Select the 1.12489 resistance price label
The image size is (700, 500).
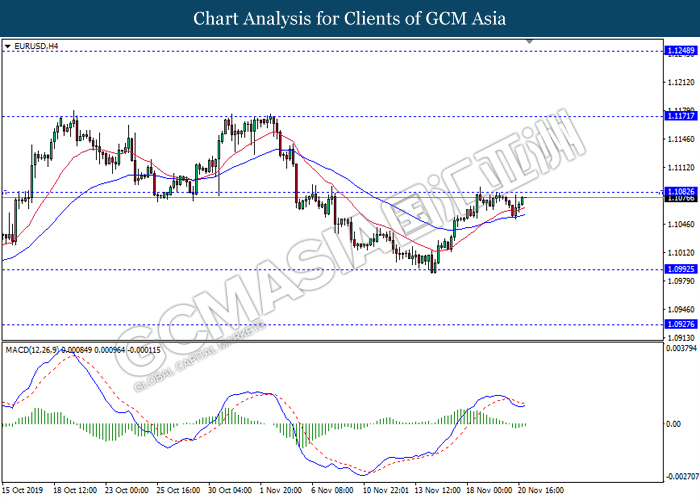pos(680,50)
